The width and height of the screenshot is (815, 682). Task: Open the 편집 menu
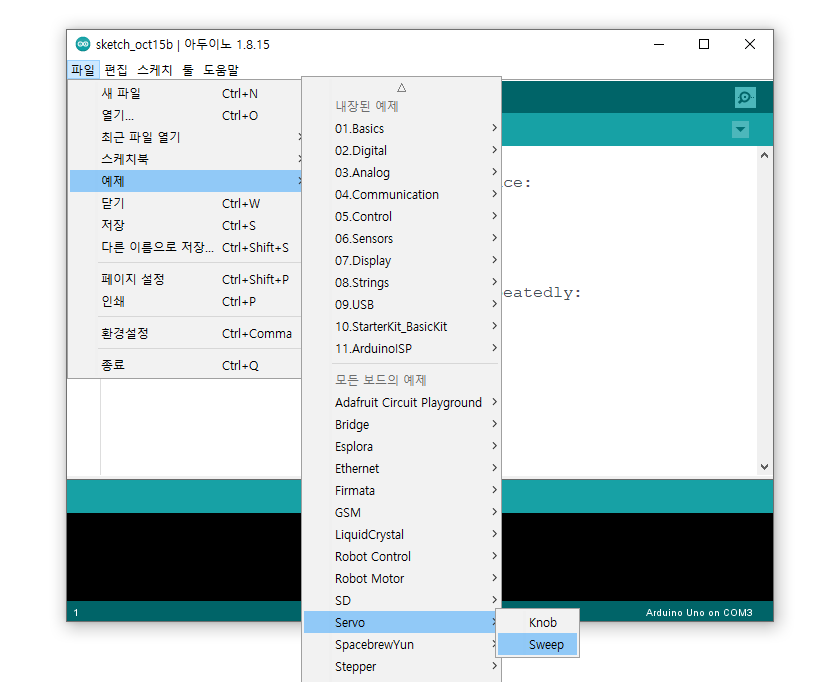click(x=116, y=70)
